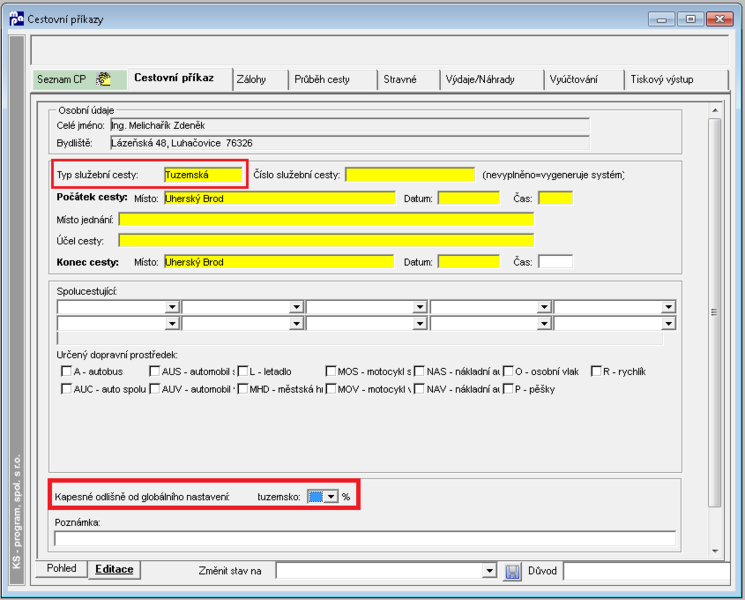Click the save diskette icon near Důvod
Image resolution: width=745 pixels, height=600 pixels.
click(x=512, y=571)
